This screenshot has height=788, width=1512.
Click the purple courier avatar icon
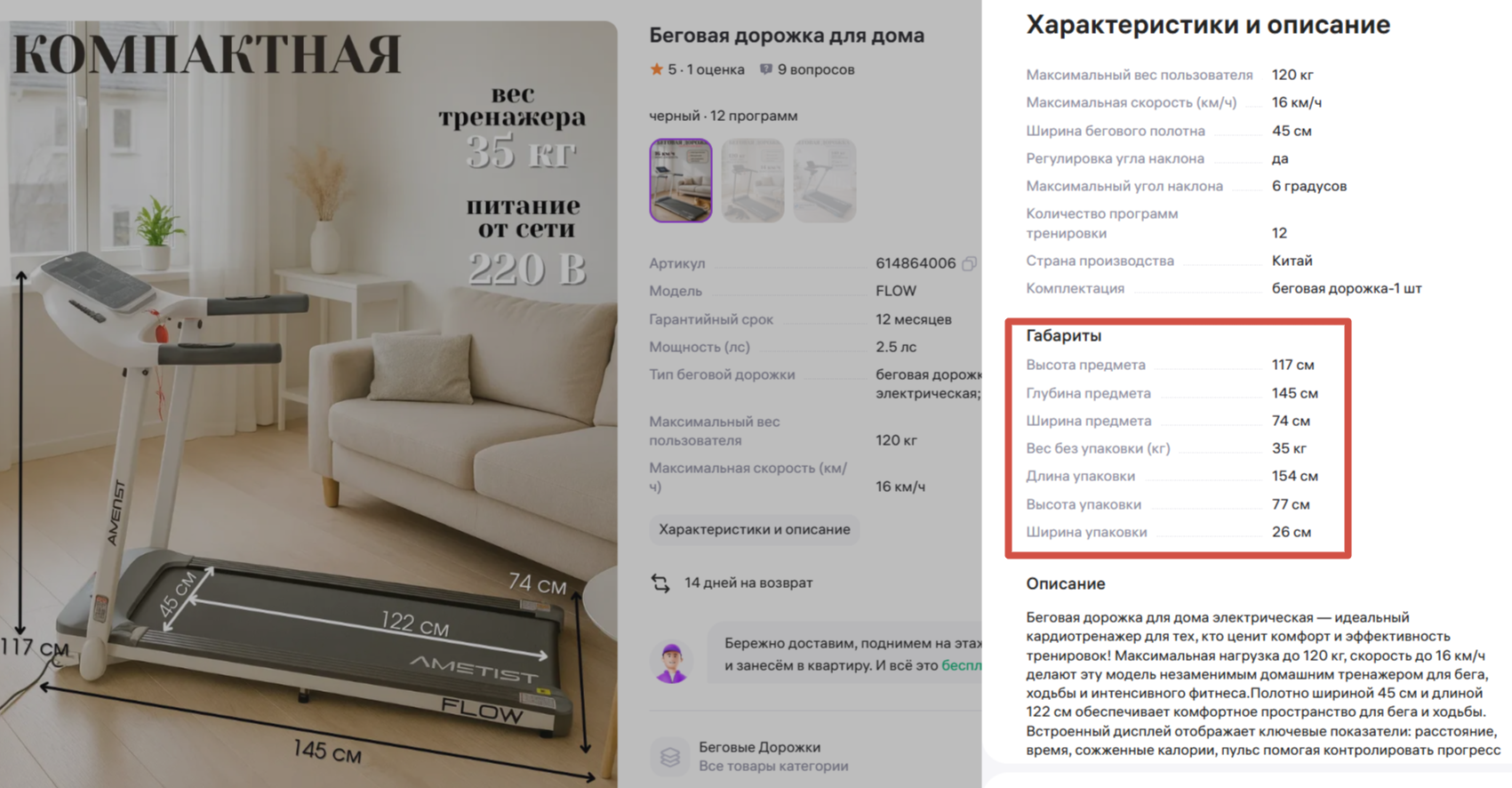672,663
